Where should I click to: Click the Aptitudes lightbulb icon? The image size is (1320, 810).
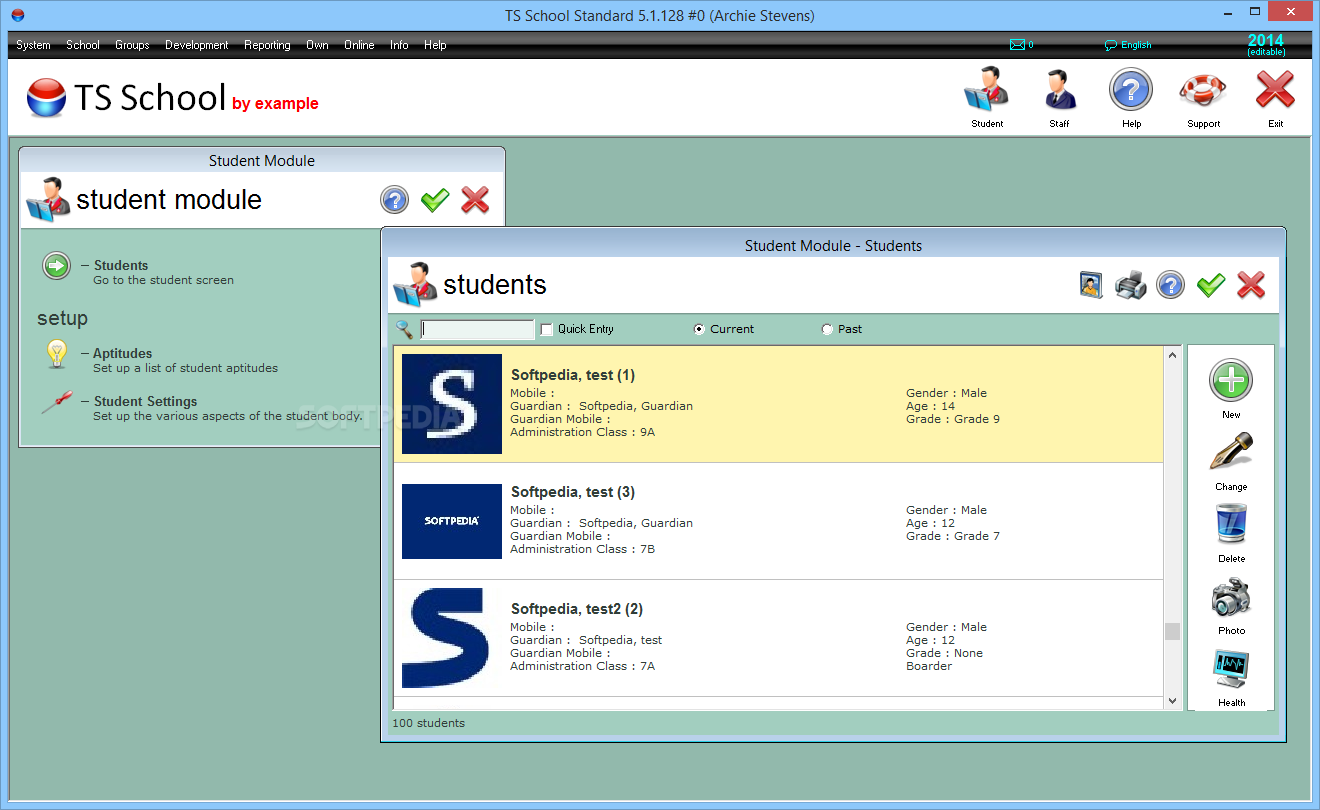click(x=57, y=354)
